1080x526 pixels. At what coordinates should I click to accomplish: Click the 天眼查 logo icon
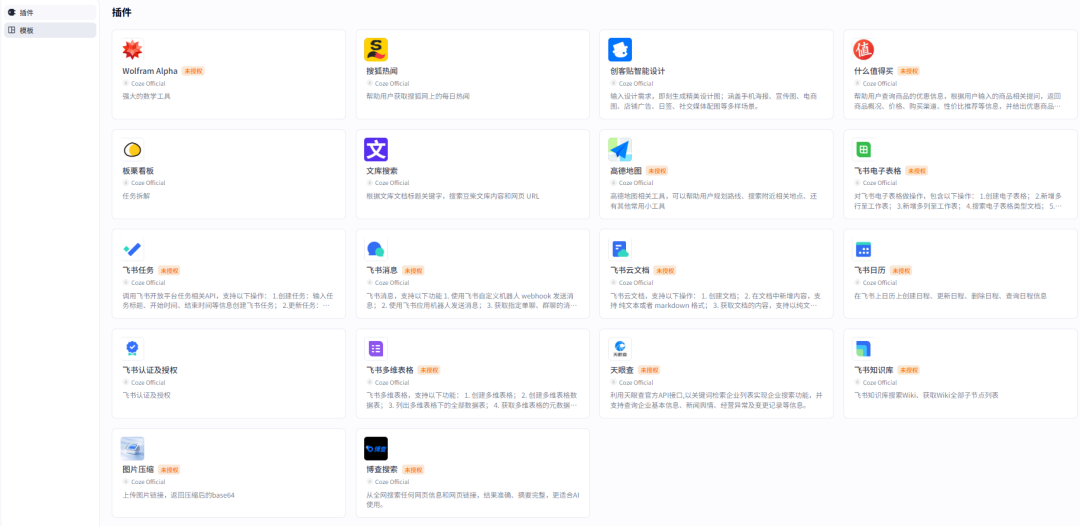620,348
